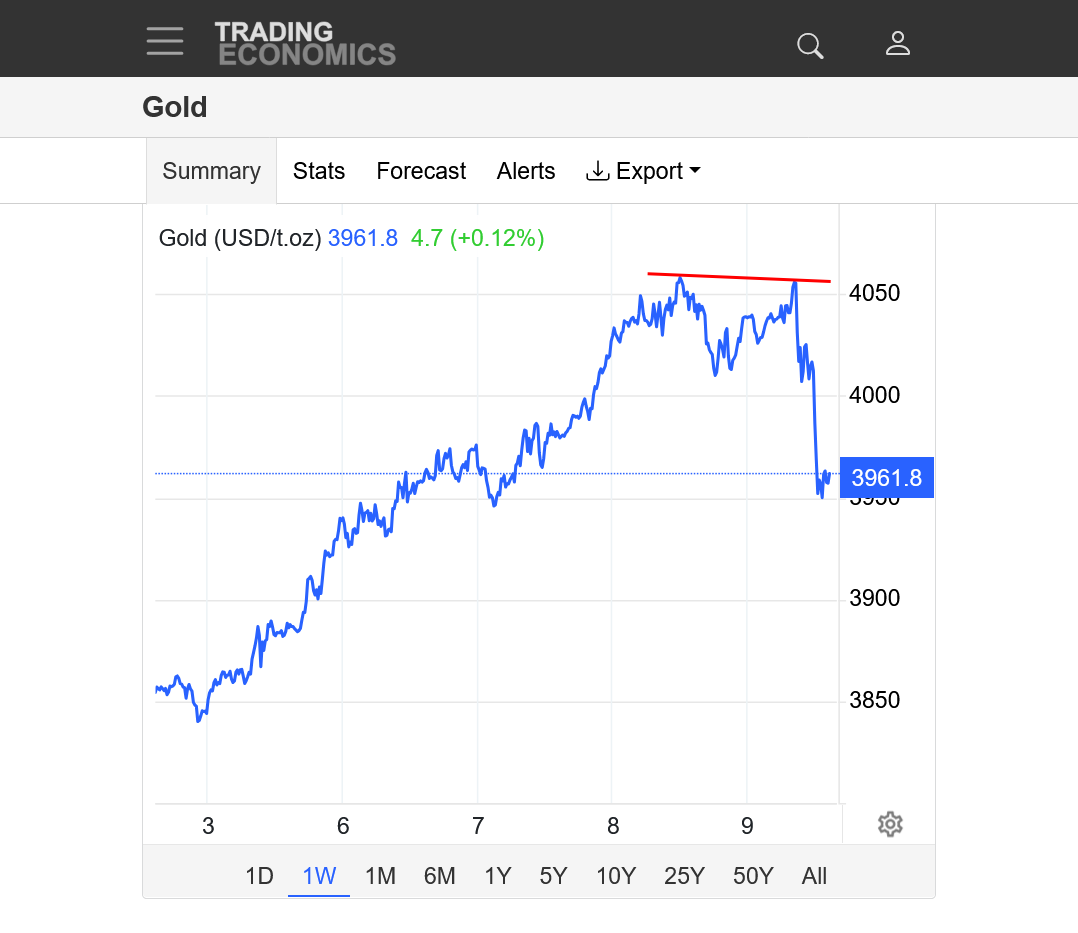Choose the 1Y time range
This screenshot has height=933, width=1078.
click(497, 876)
